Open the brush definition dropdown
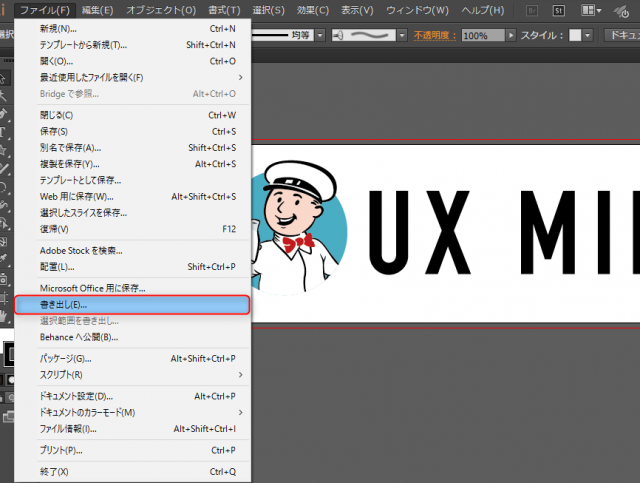This screenshot has width=640, height=483. 401,35
